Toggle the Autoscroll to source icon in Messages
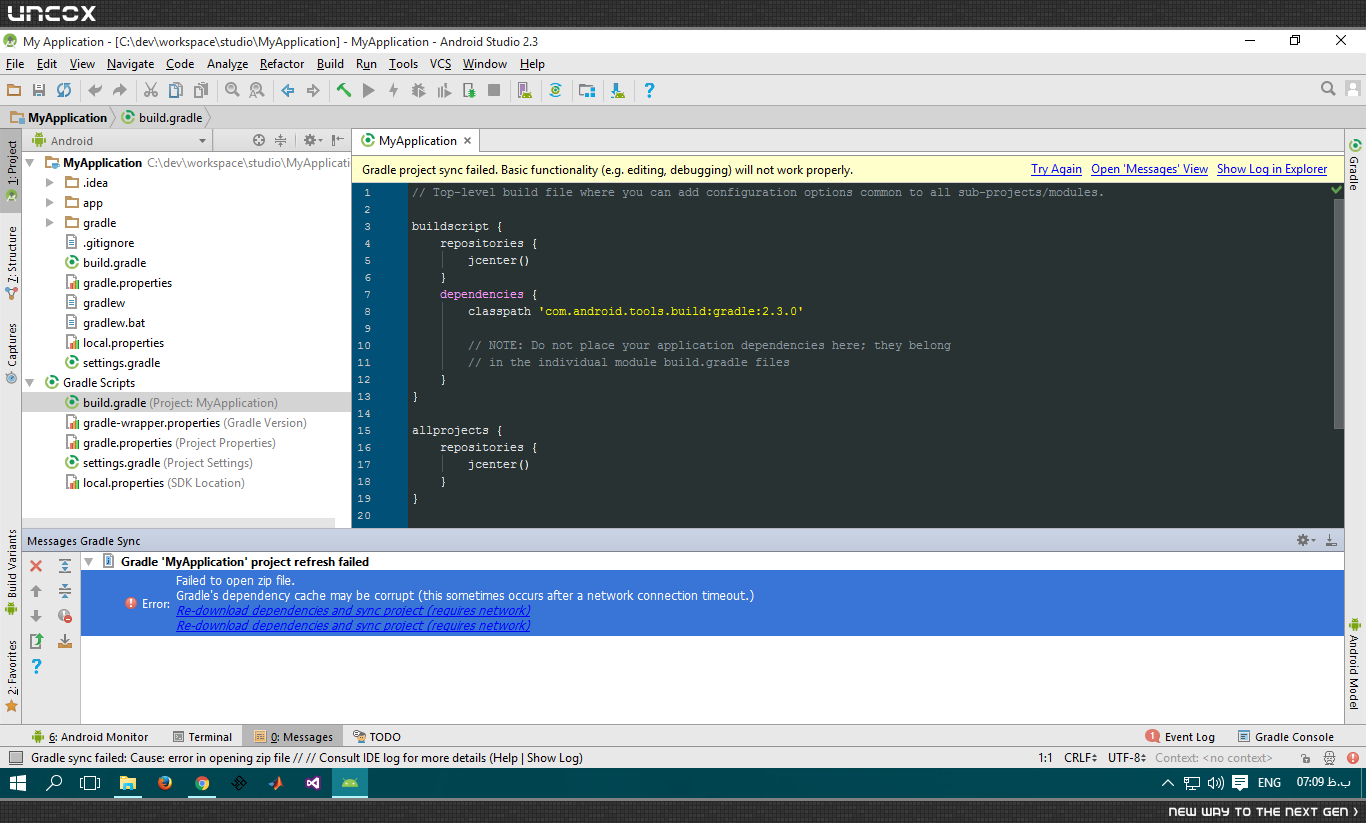Screen dimensions: 1366x823 click(x=65, y=641)
